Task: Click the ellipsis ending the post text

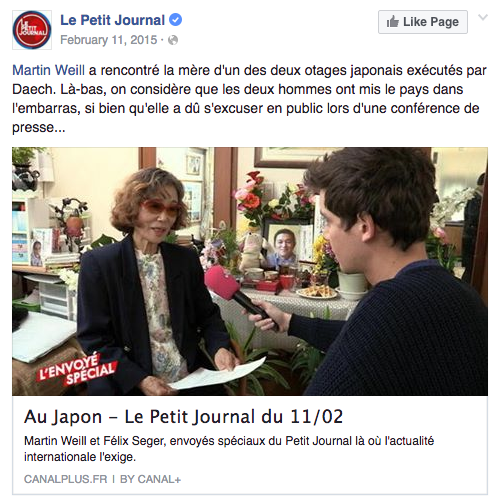Action: 59,128
